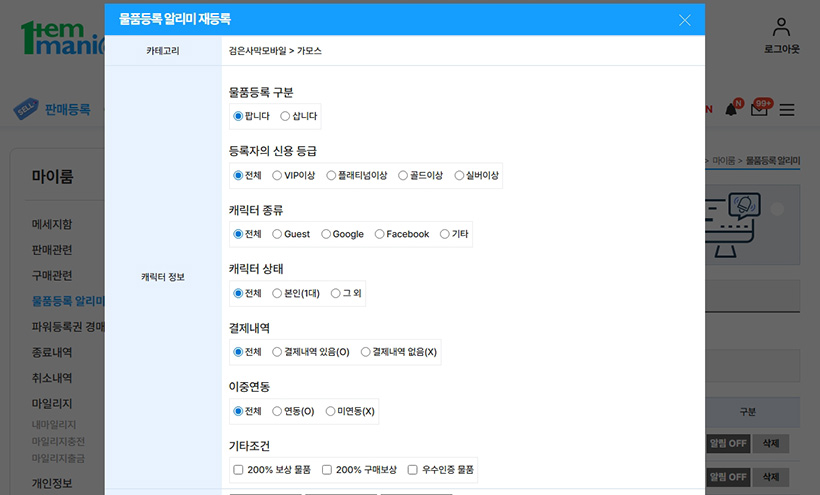Viewport: 820px width, 495px height.
Task: Click the SELL tag icon beside 판매등록
Action: (26, 110)
